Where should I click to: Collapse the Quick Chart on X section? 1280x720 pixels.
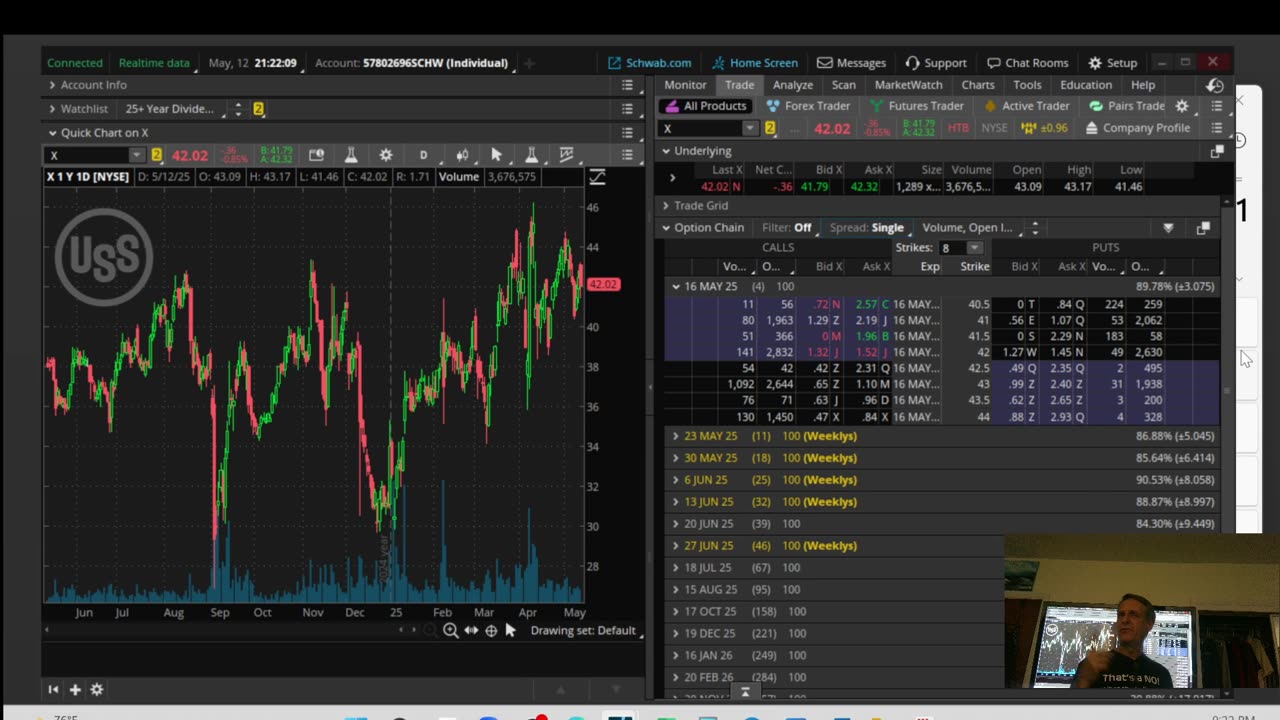52,133
